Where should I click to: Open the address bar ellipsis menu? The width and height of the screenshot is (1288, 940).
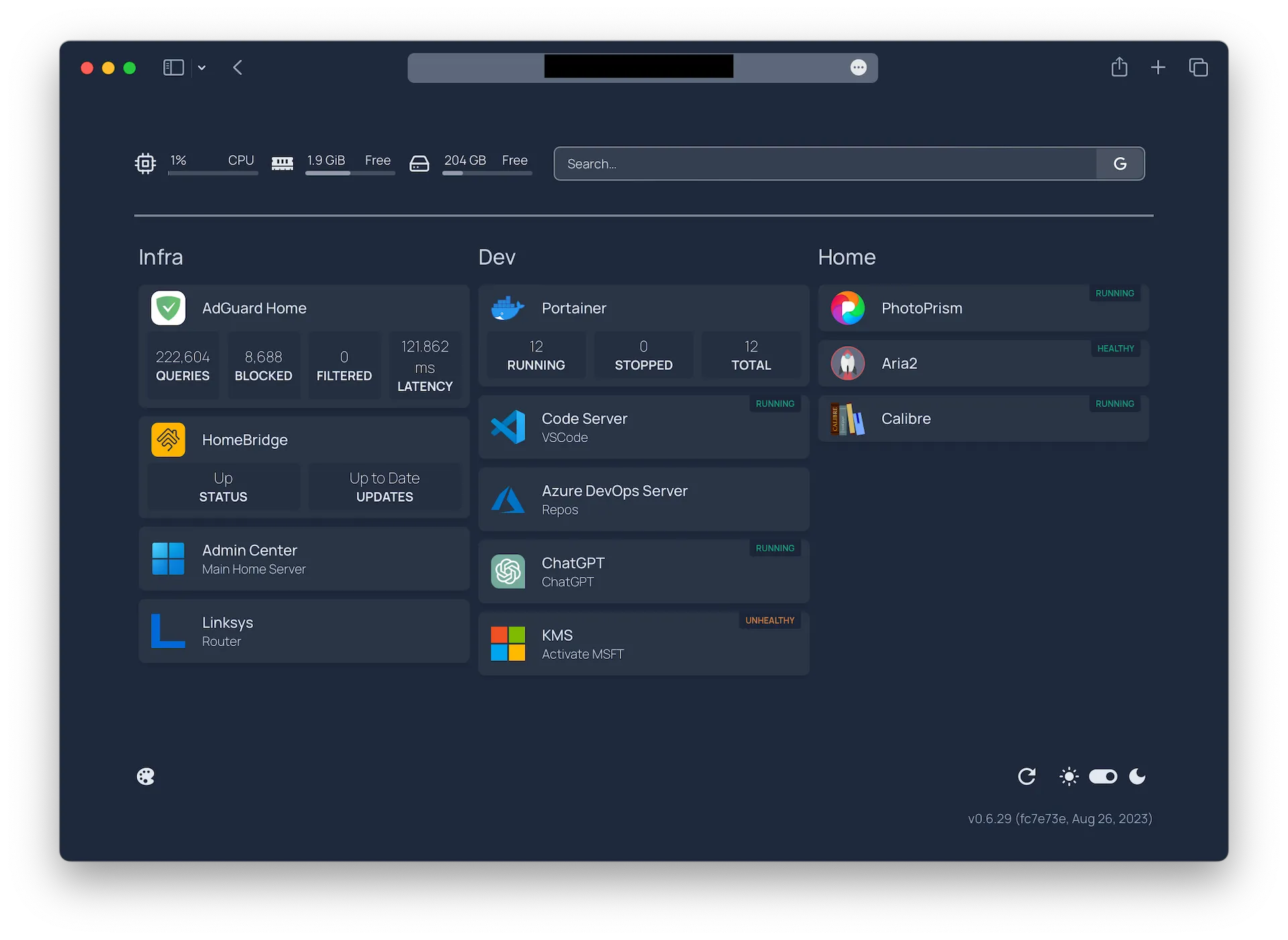(x=858, y=68)
